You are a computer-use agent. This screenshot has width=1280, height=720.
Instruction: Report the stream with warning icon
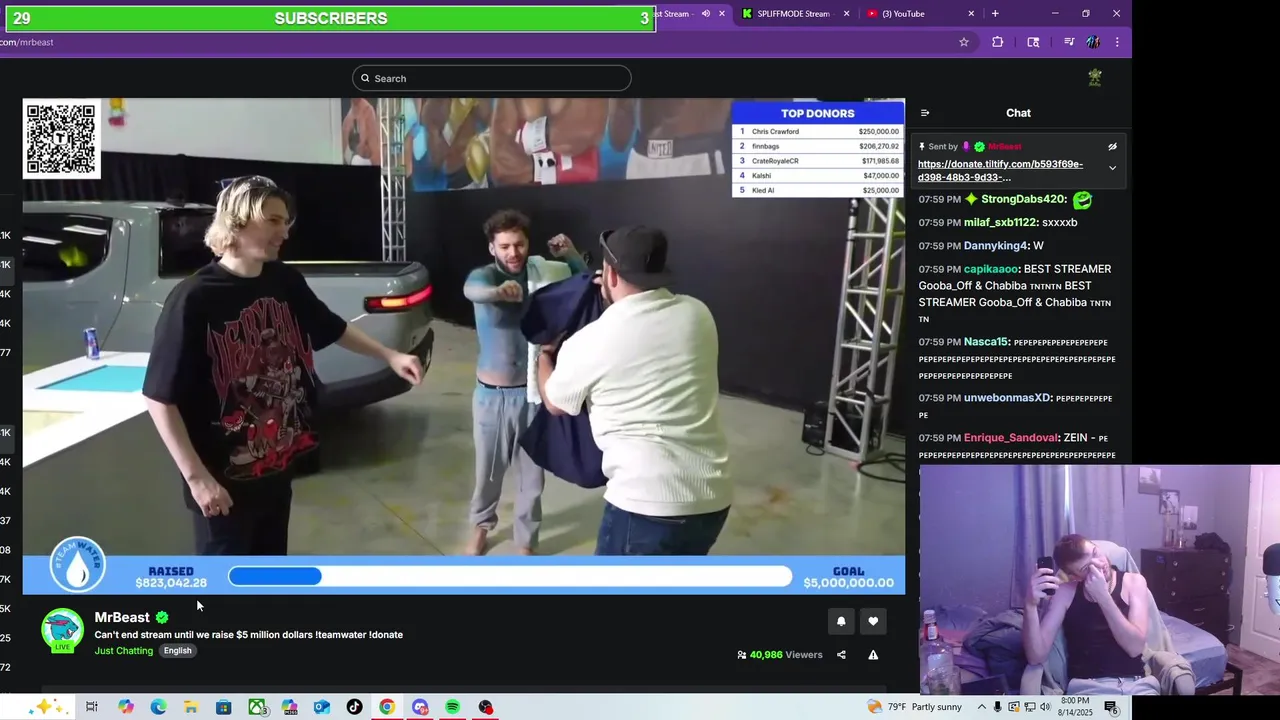coord(873,655)
